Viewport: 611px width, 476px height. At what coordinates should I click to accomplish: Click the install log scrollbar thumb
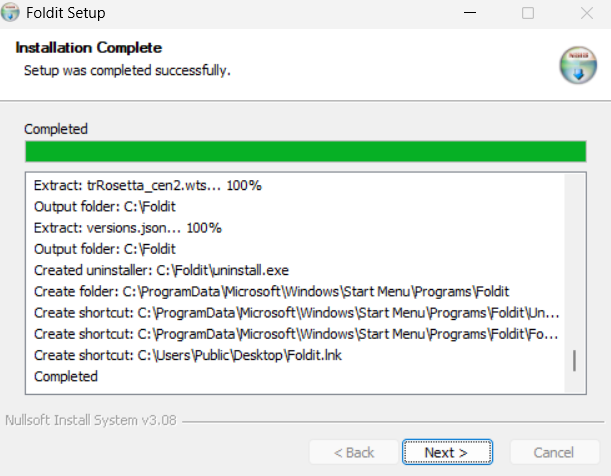pyautogui.click(x=574, y=361)
